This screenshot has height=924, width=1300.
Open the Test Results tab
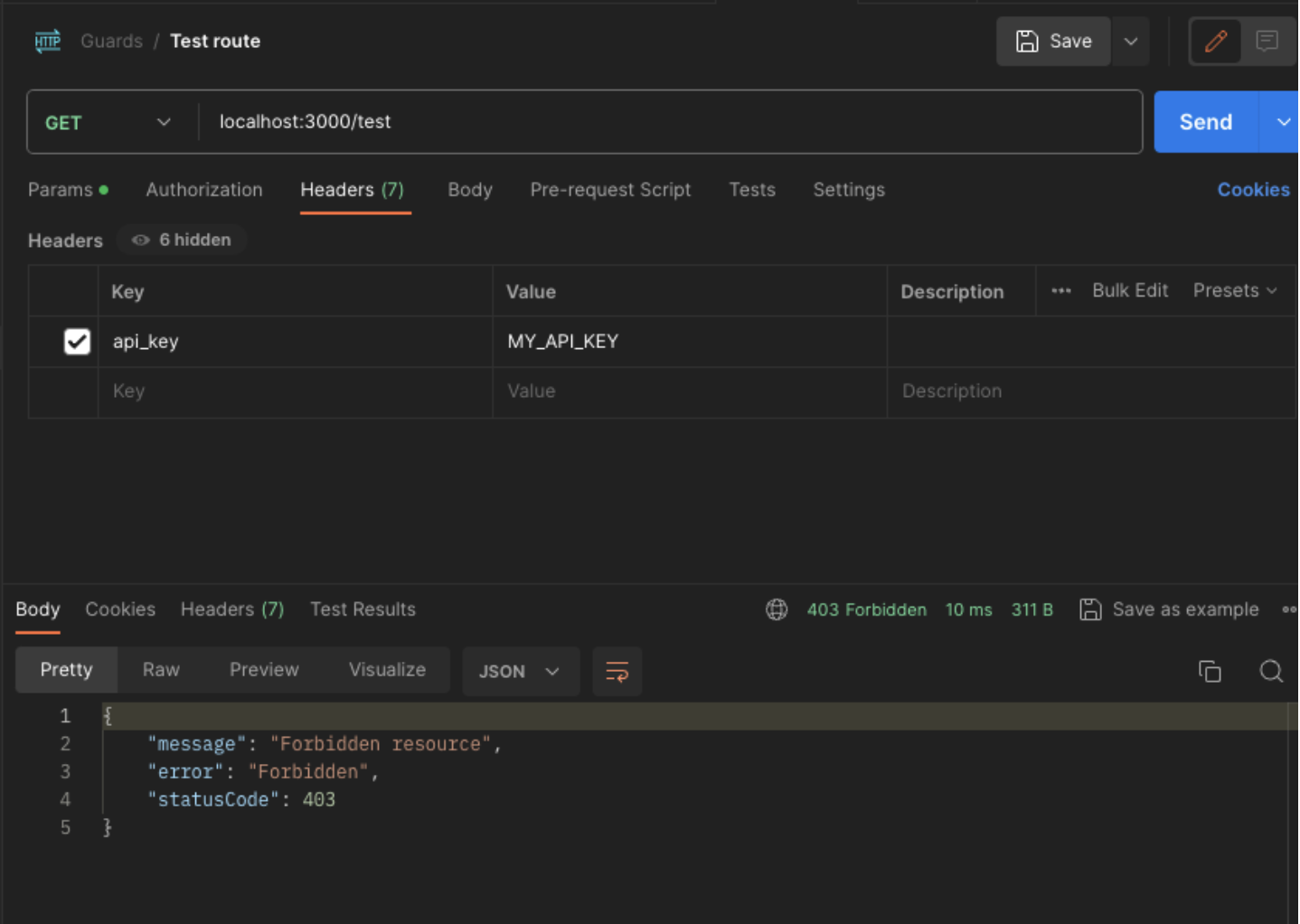[363, 609]
